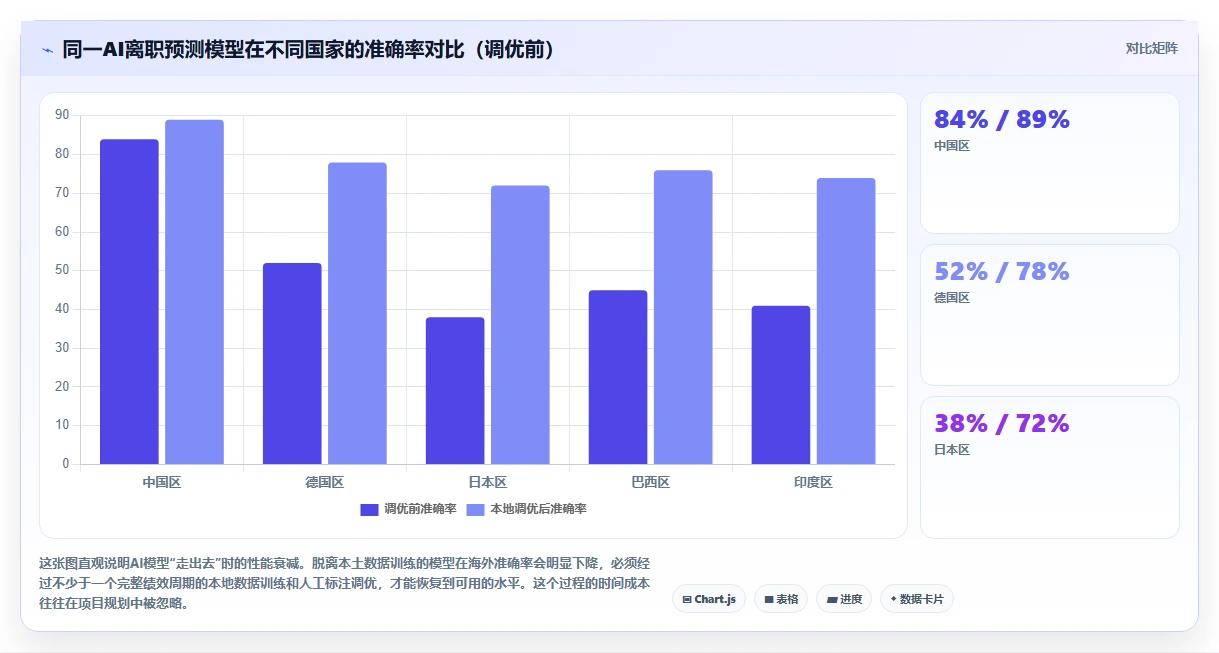Image resolution: width=1219 pixels, height=653 pixels.
Task: Click the 印度区 post-tuning bar at 74
Action: point(846,321)
